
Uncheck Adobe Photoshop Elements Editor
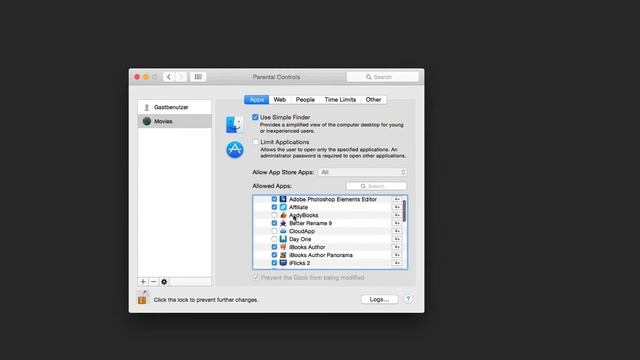274,199
